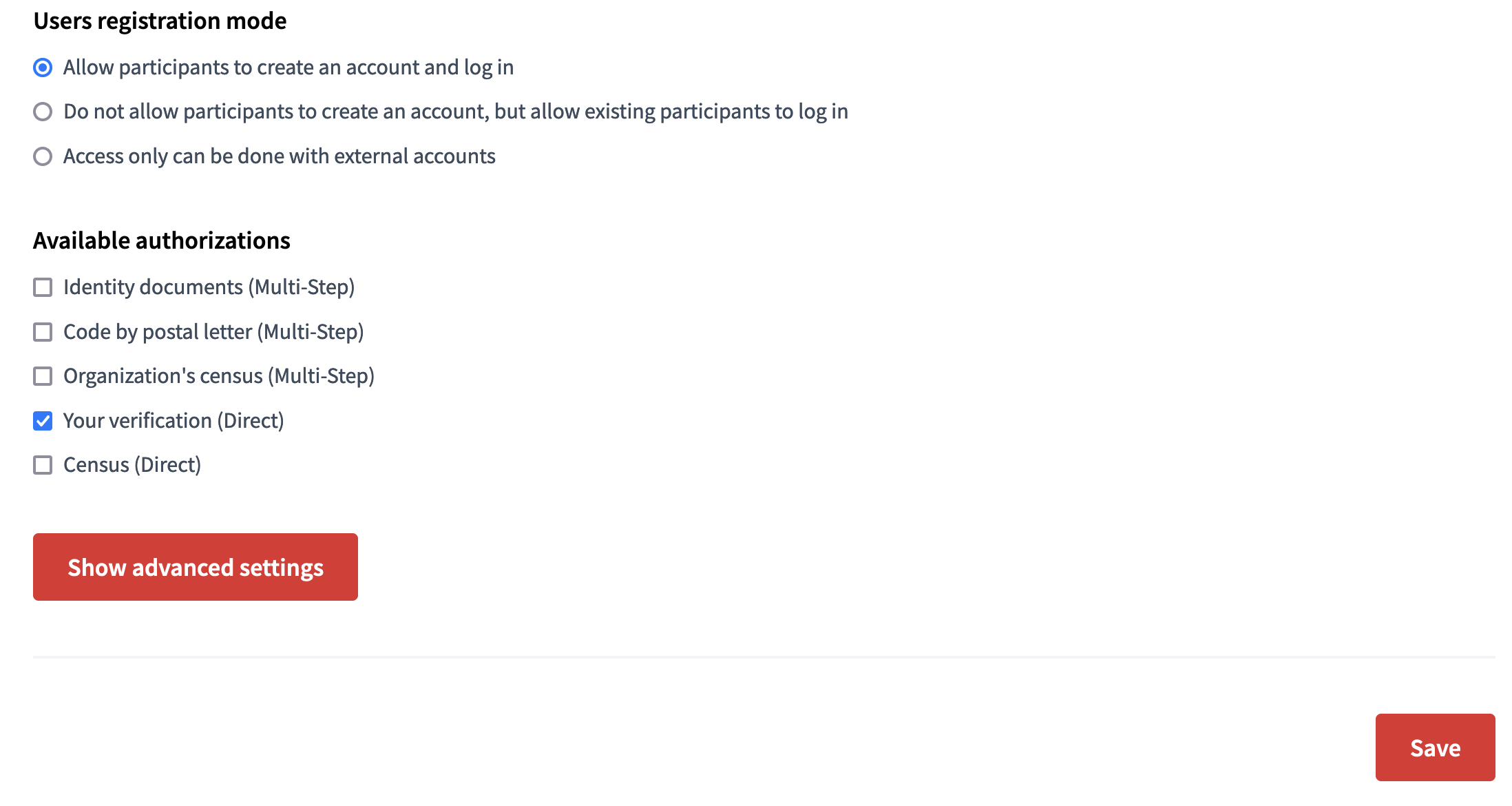Screen dimensions: 1512x806
Task: Click the 'allow existing participants to log in' label text
Action: (x=689, y=112)
